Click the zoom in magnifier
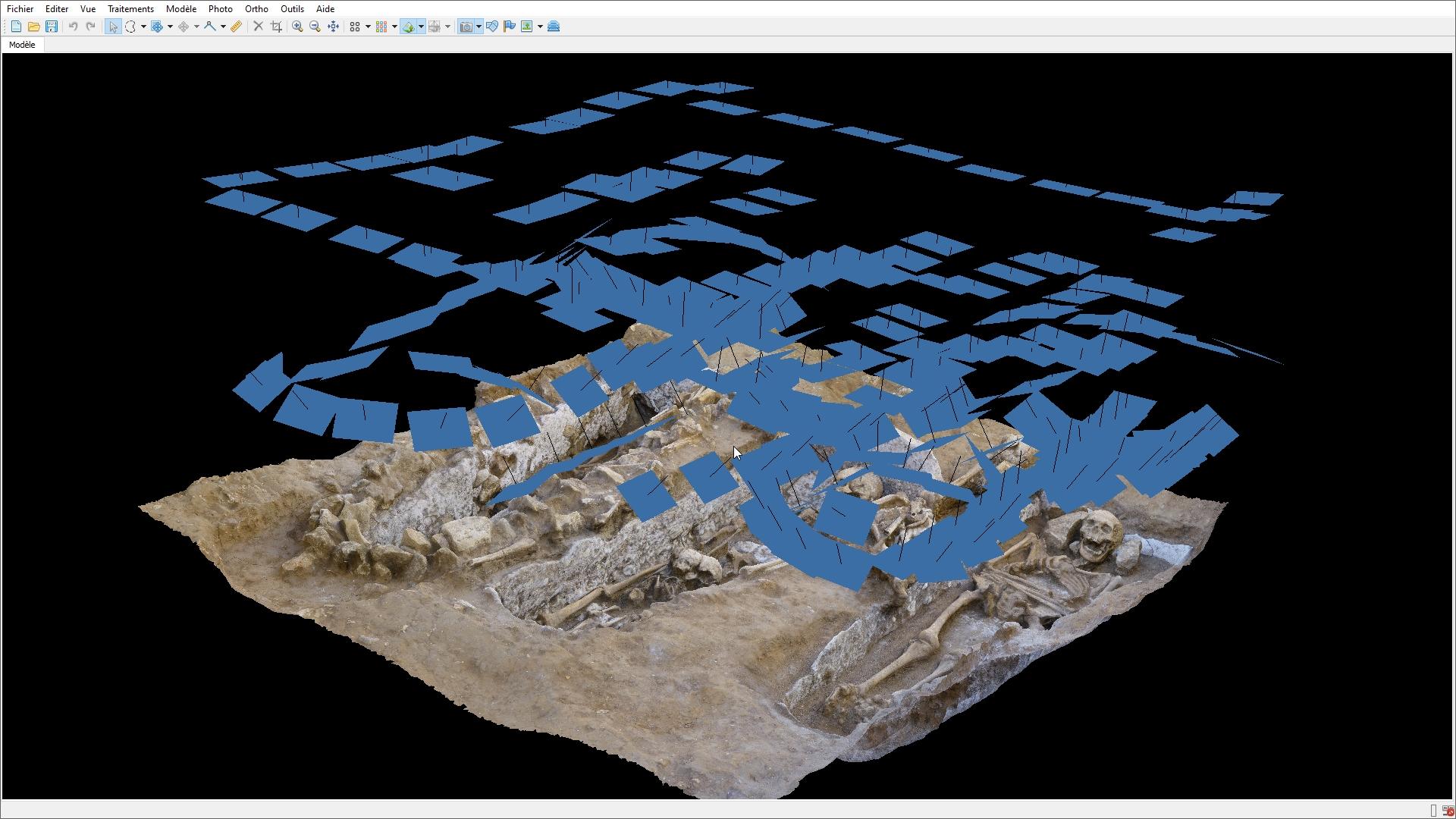This screenshot has width=1456, height=819. (x=297, y=27)
